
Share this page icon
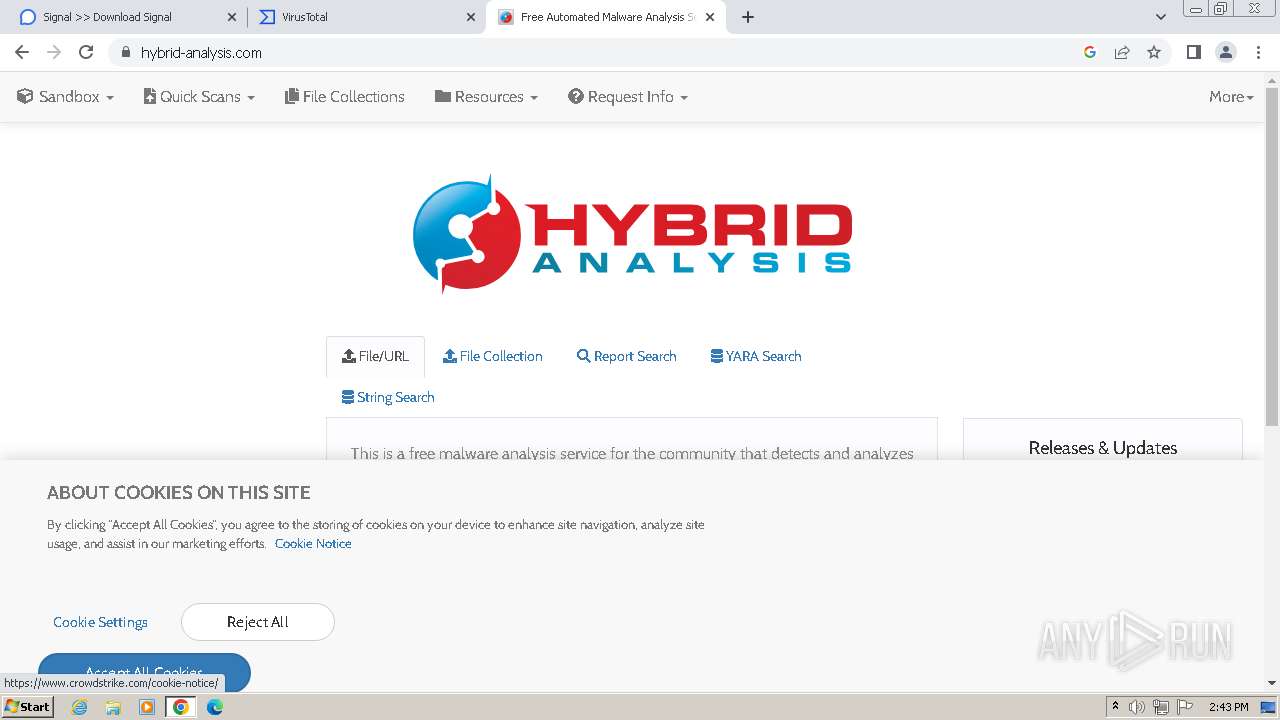[1122, 52]
